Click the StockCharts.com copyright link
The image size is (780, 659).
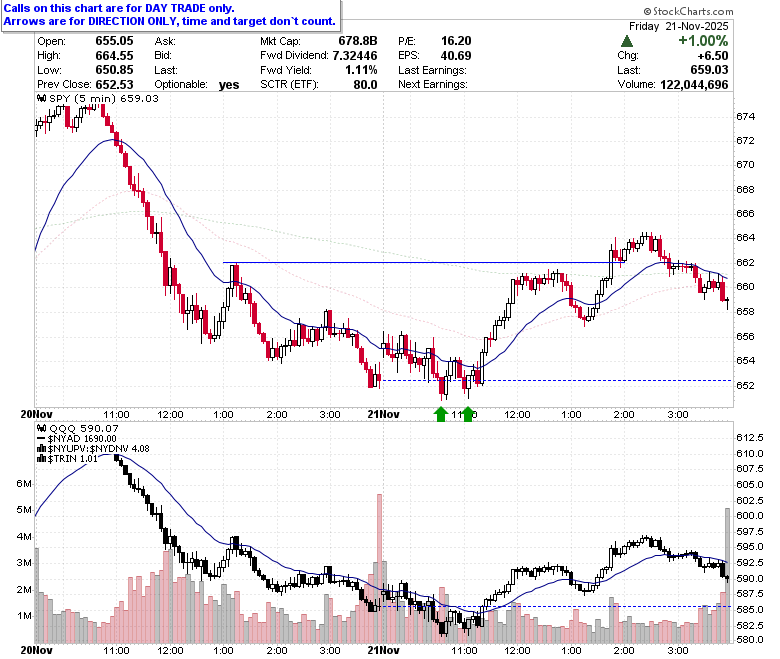(x=688, y=11)
